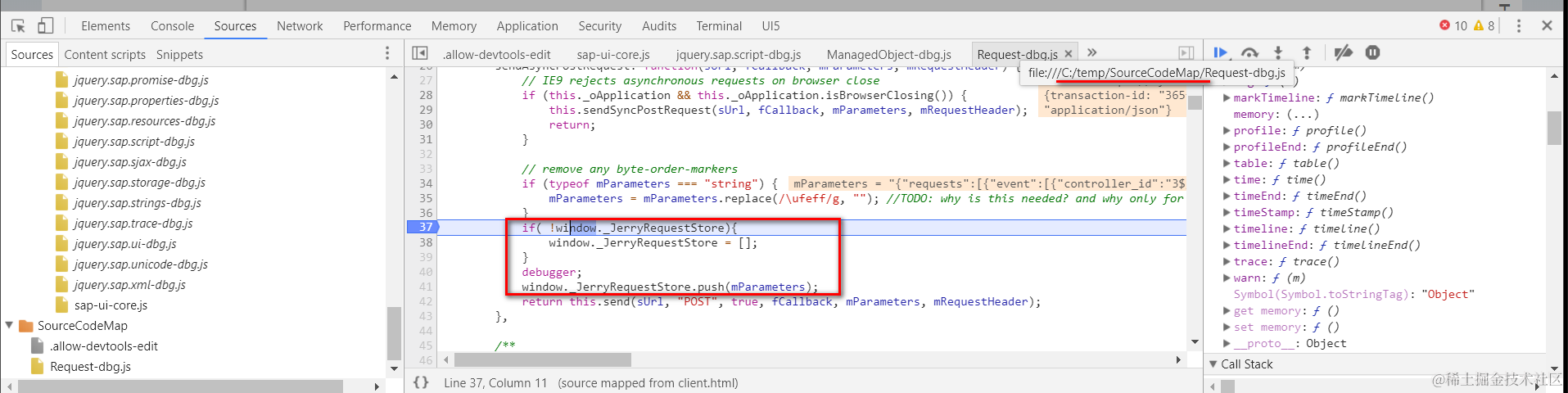Click the yellow warning count indicator

pyautogui.click(x=1484, y=25)
